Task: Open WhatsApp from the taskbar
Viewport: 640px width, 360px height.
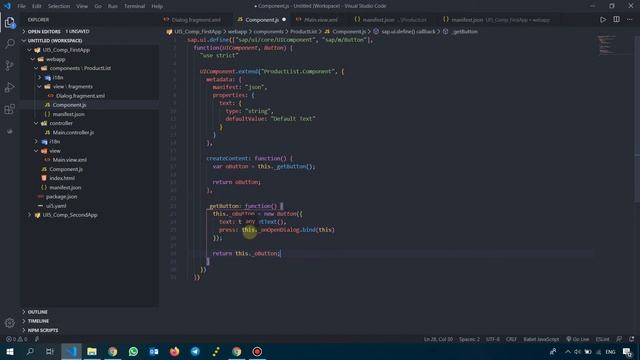Action: [x=133, y=351]
